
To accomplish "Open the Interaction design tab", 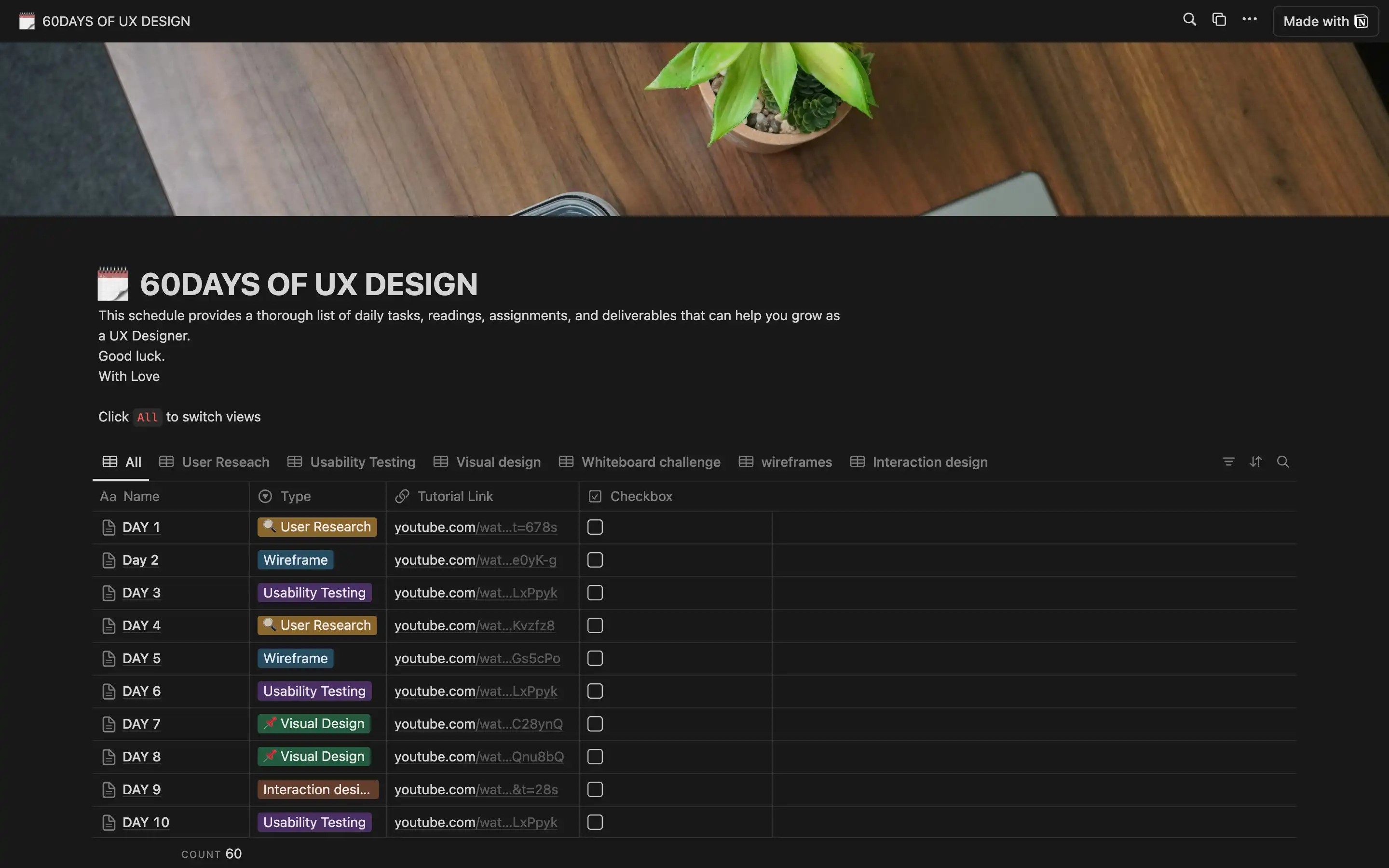I will [x=919, y=462].
